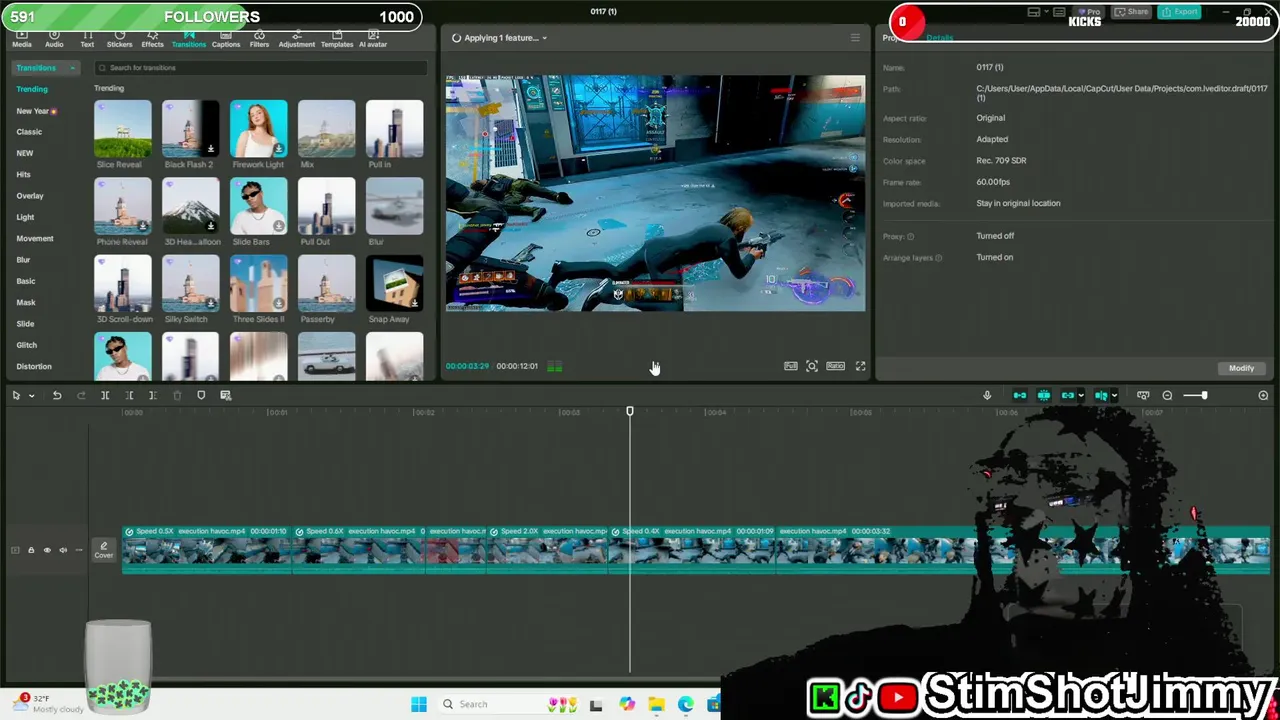
Task: Open the Effects tab
Action: 152,40
